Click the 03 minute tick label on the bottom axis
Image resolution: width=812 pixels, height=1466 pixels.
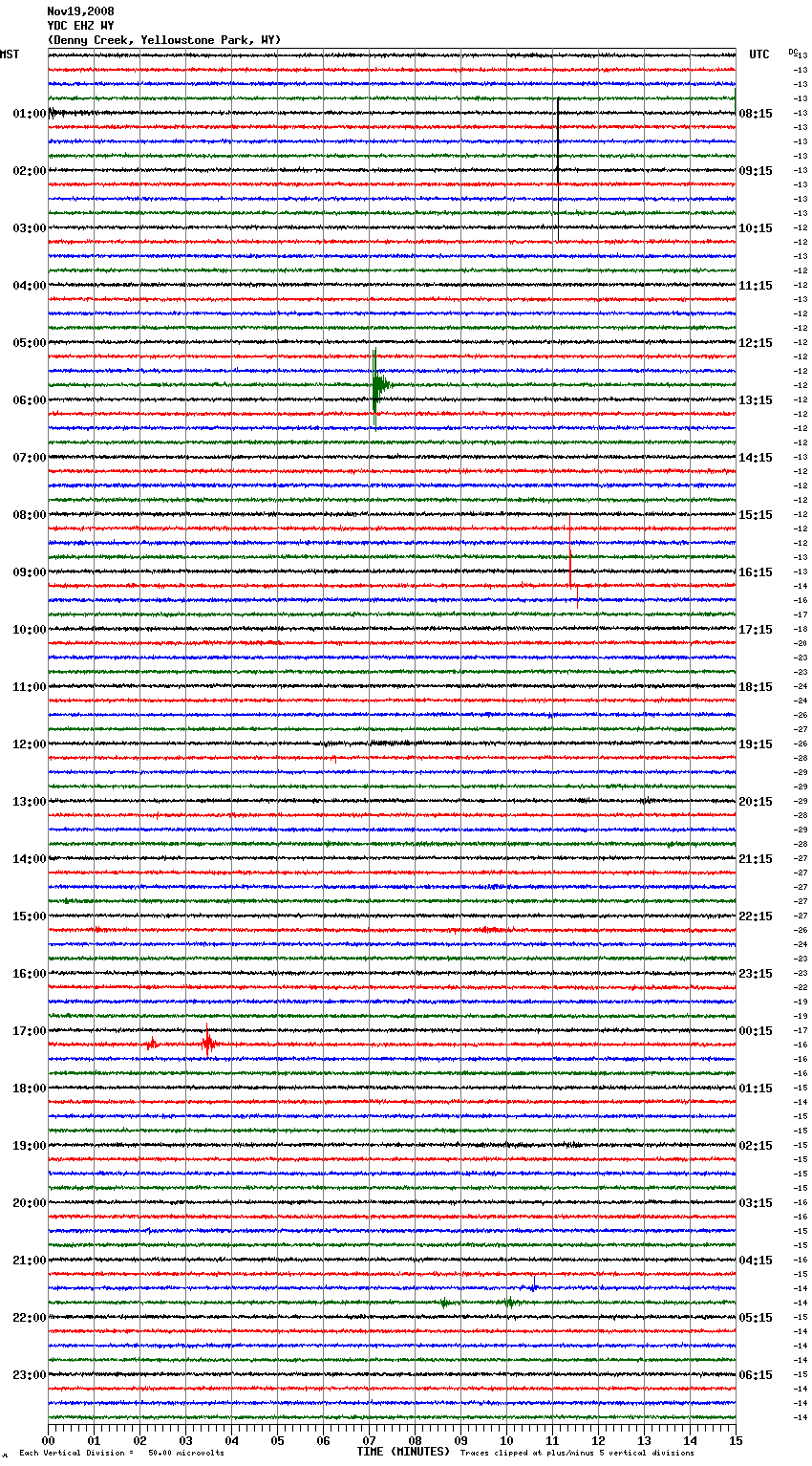tap(185, 1441)
